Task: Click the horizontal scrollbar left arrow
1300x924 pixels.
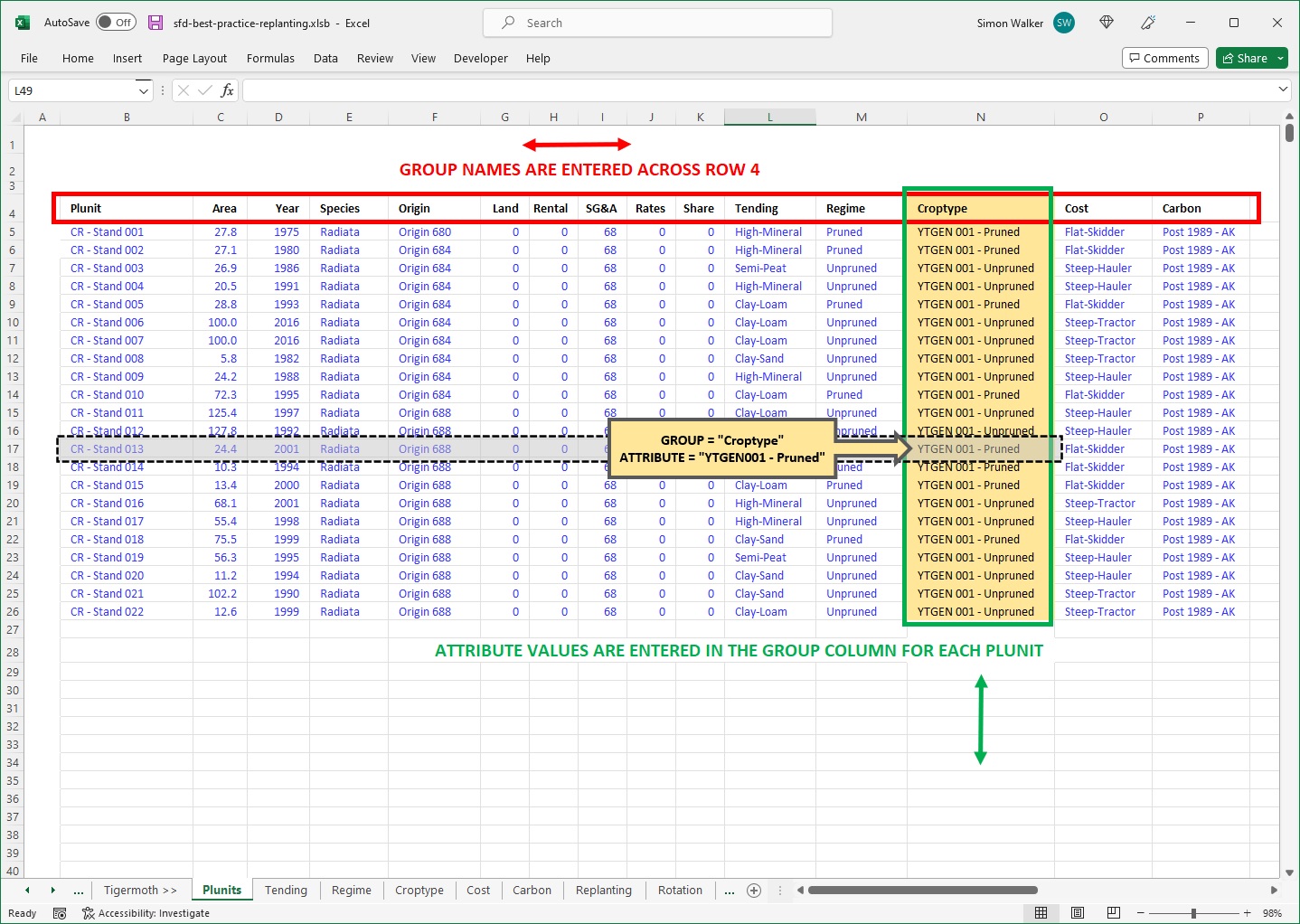Action: coord(800,891)
